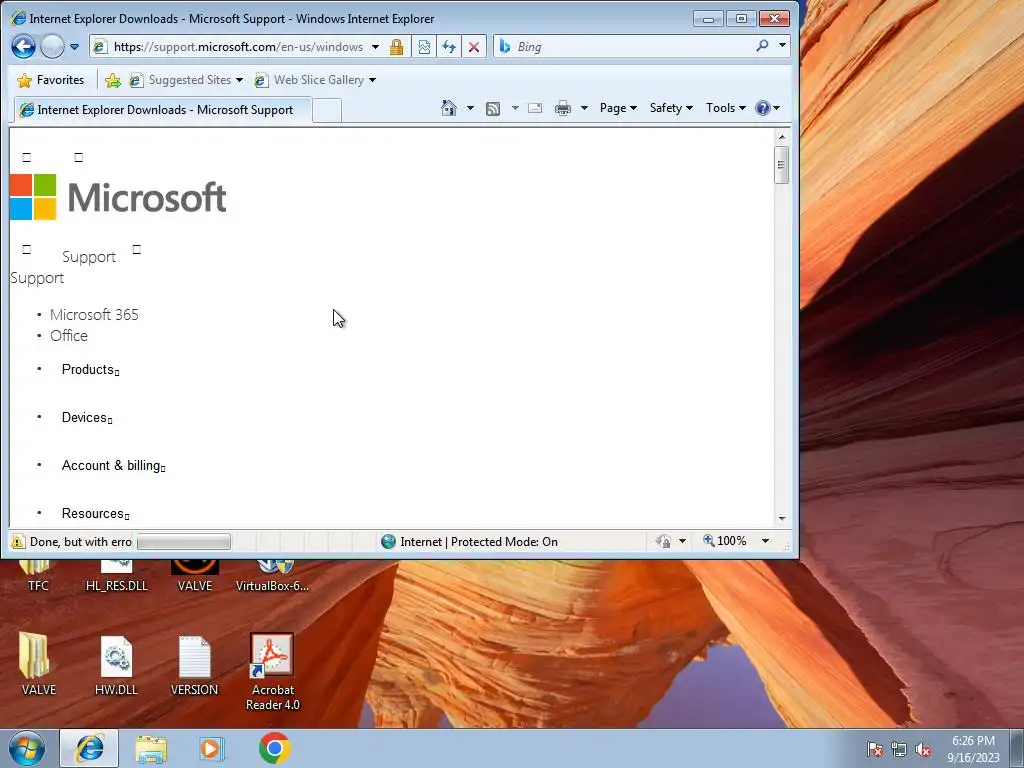Click the Forward navigation button
The image size is (1024, 768).
pyautogui.click(x=52, y=46)
